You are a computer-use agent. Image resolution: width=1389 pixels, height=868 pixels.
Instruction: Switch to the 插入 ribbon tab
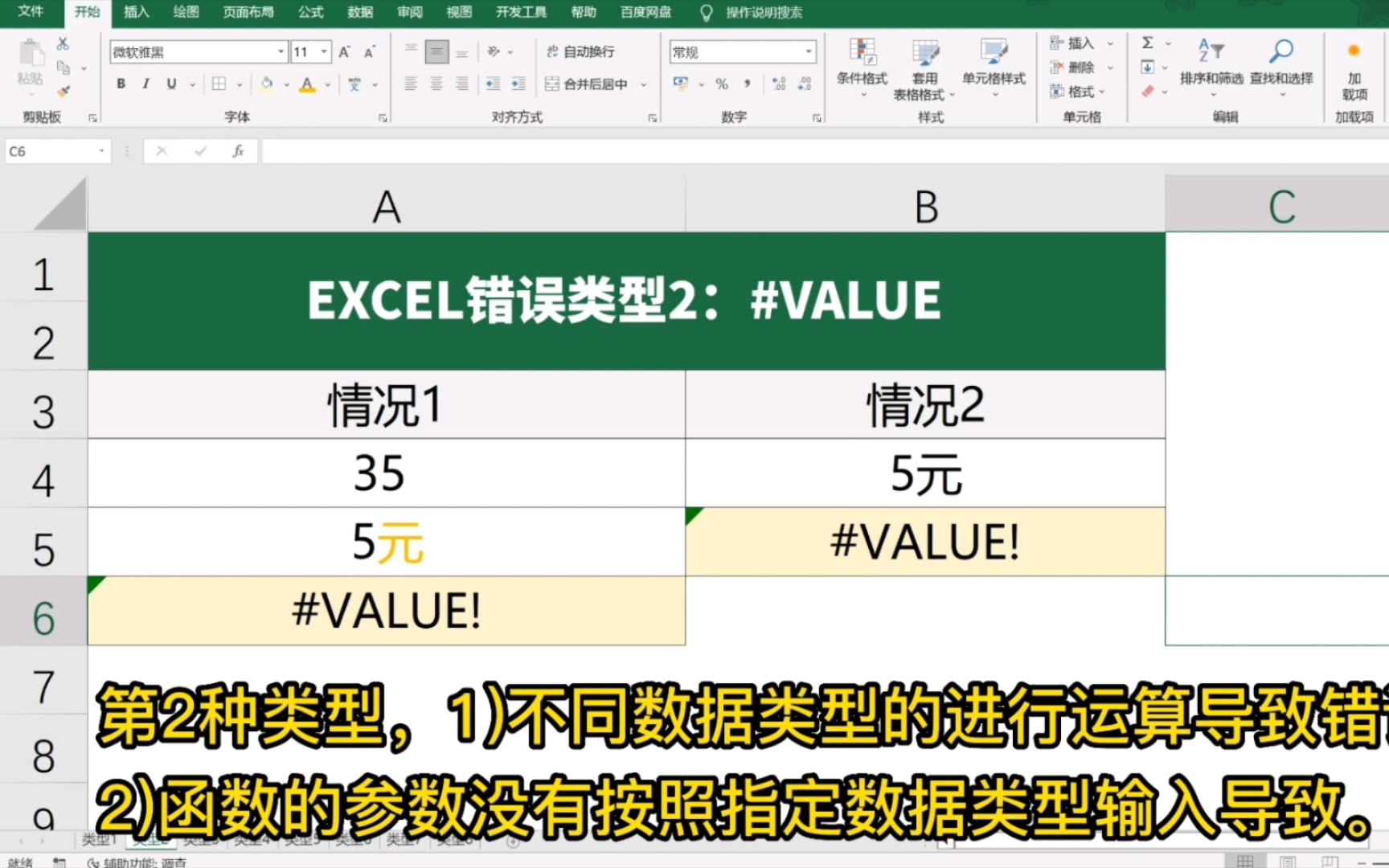[x=135, y=12]
